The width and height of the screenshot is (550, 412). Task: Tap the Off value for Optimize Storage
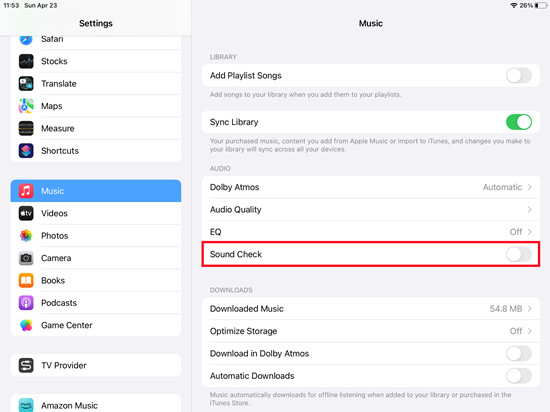tap(516, 331)
